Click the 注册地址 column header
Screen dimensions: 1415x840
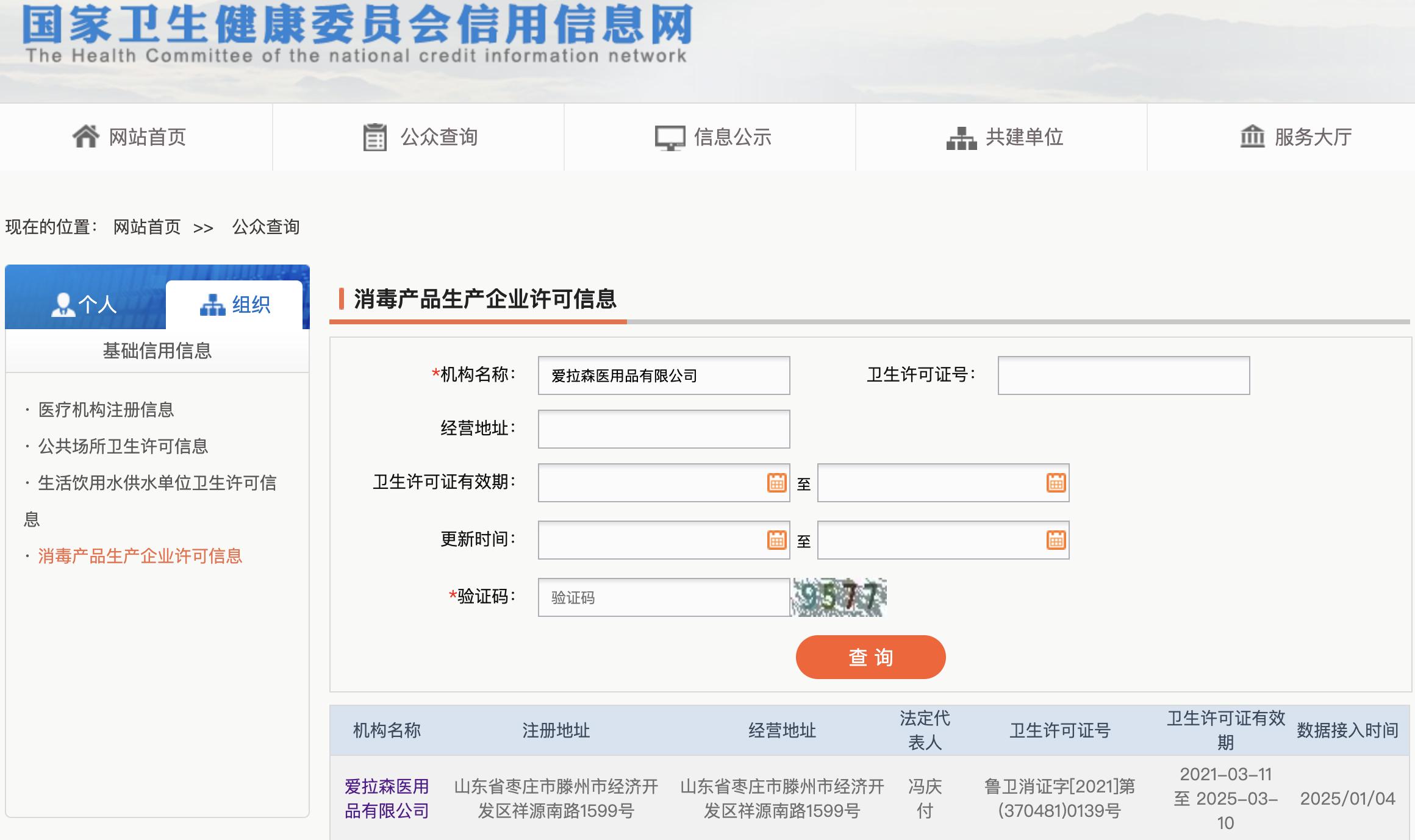pos(556,730)
